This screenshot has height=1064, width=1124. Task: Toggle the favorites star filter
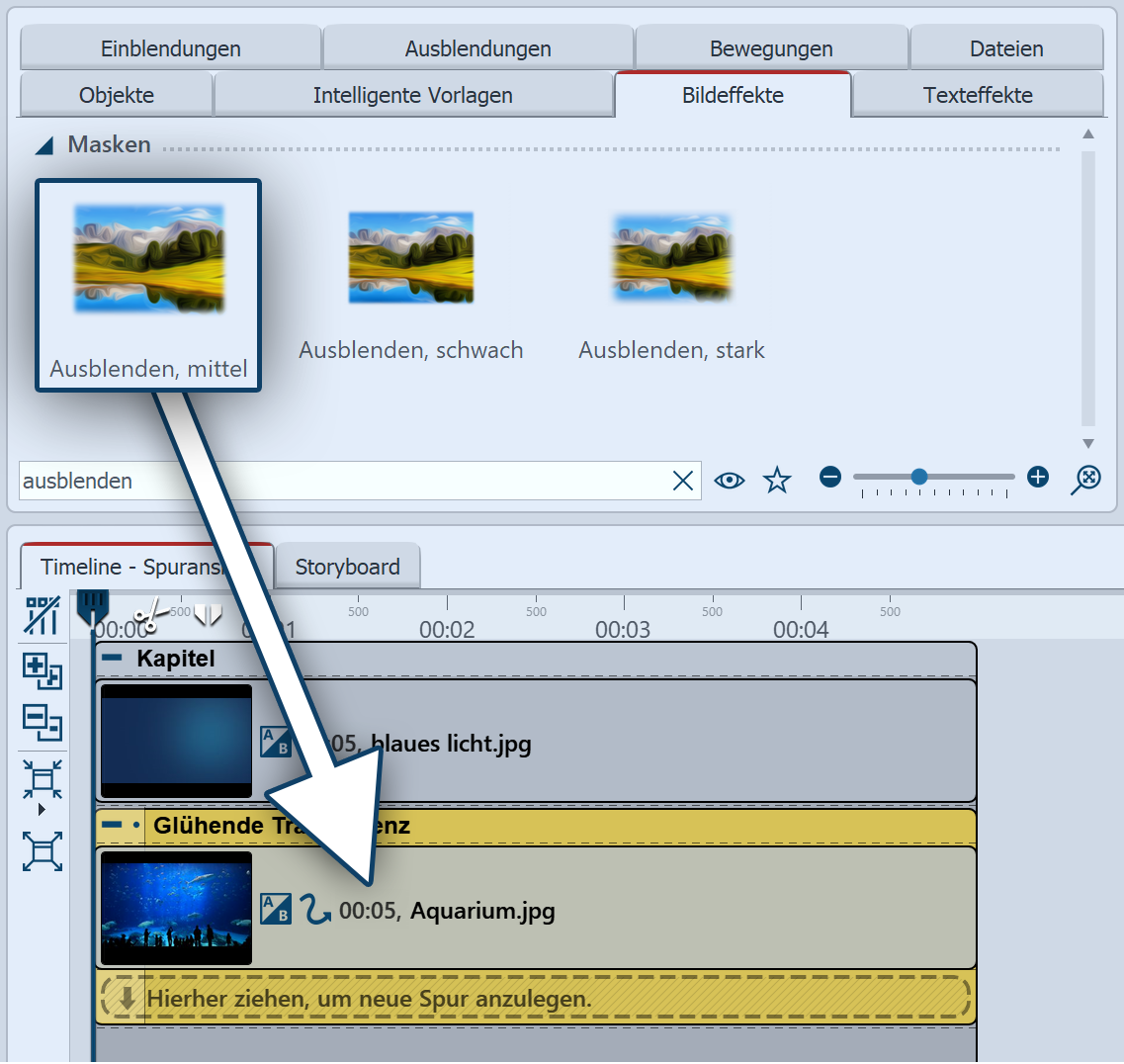778,481
